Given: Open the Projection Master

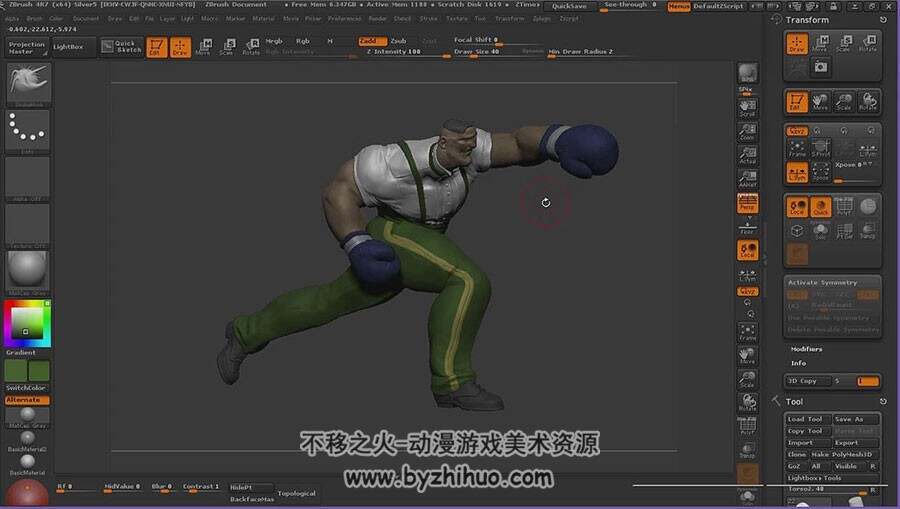Looking at the screenshot, I should pos(26,48).
